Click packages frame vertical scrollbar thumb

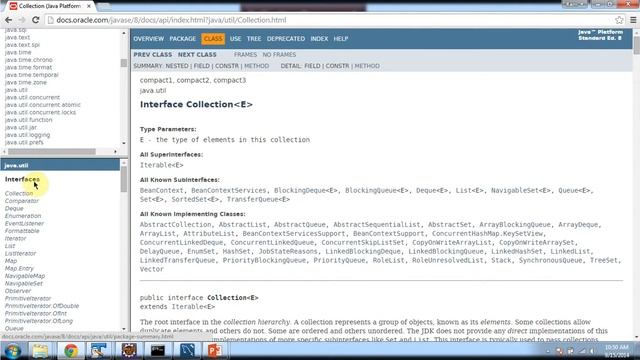[124, 63]
